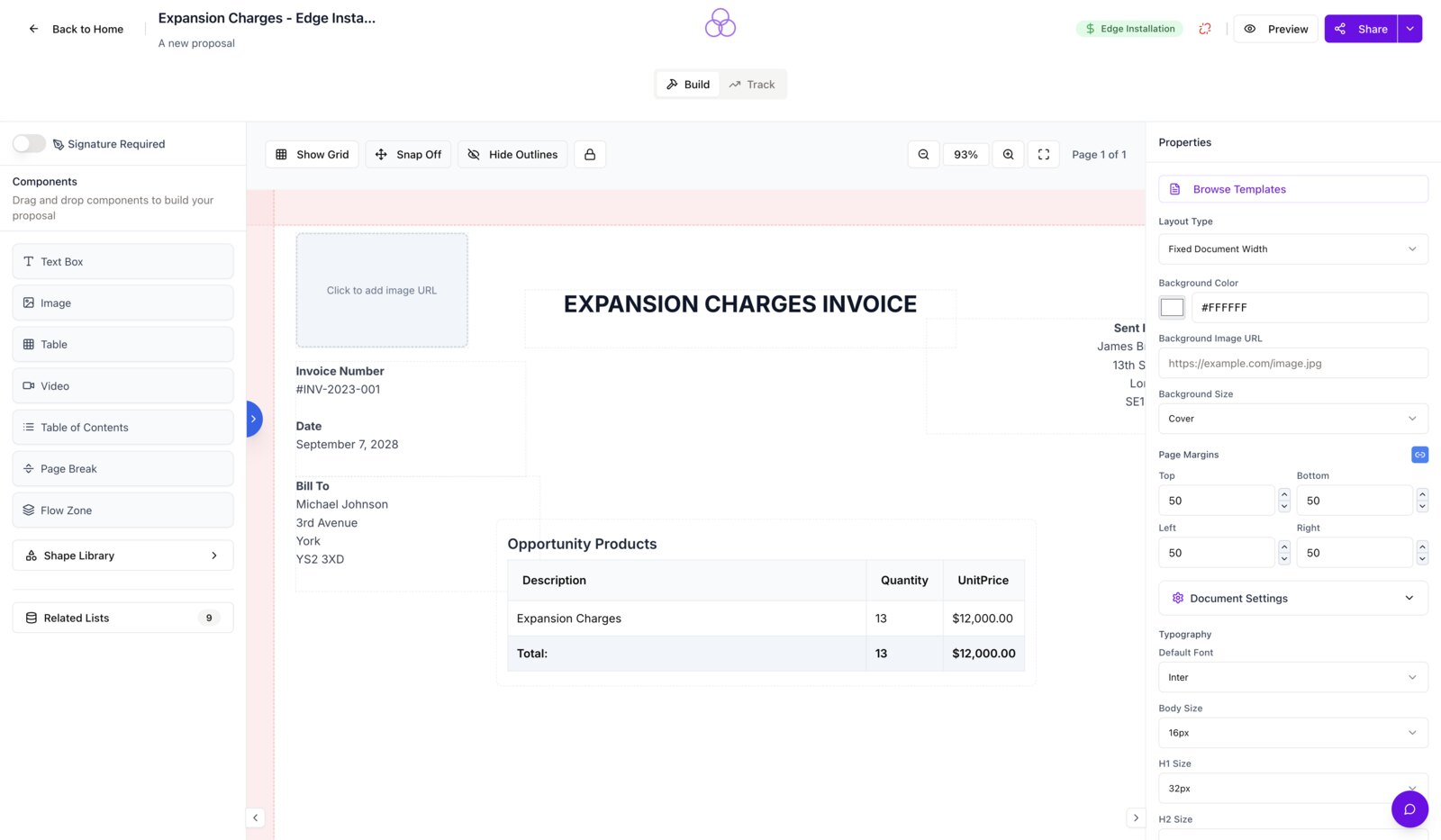Click the fullscreen expand icon
The height and width of the screenshot is (840, 1441).
point(1044,154)
